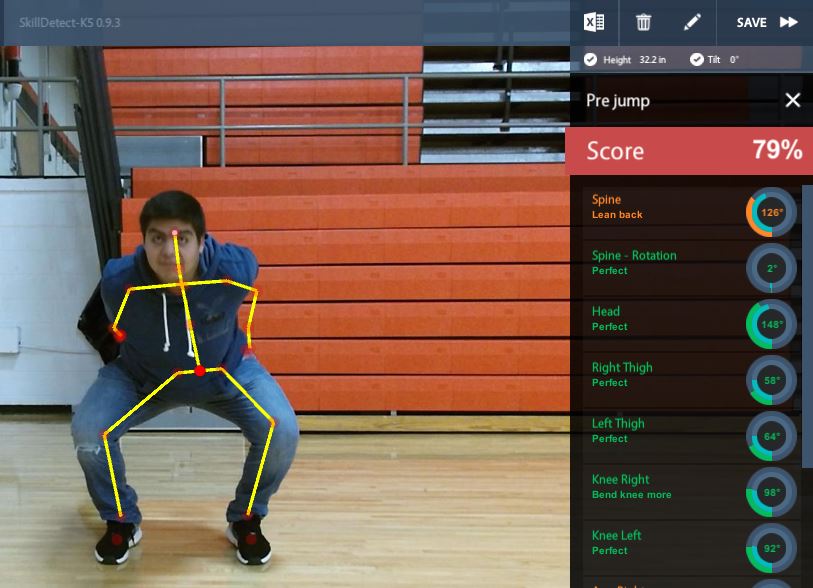Click the SkillDetect-K5 0.9.3 title
Viewport: 813px width, 588px height.
click(69, 23)
